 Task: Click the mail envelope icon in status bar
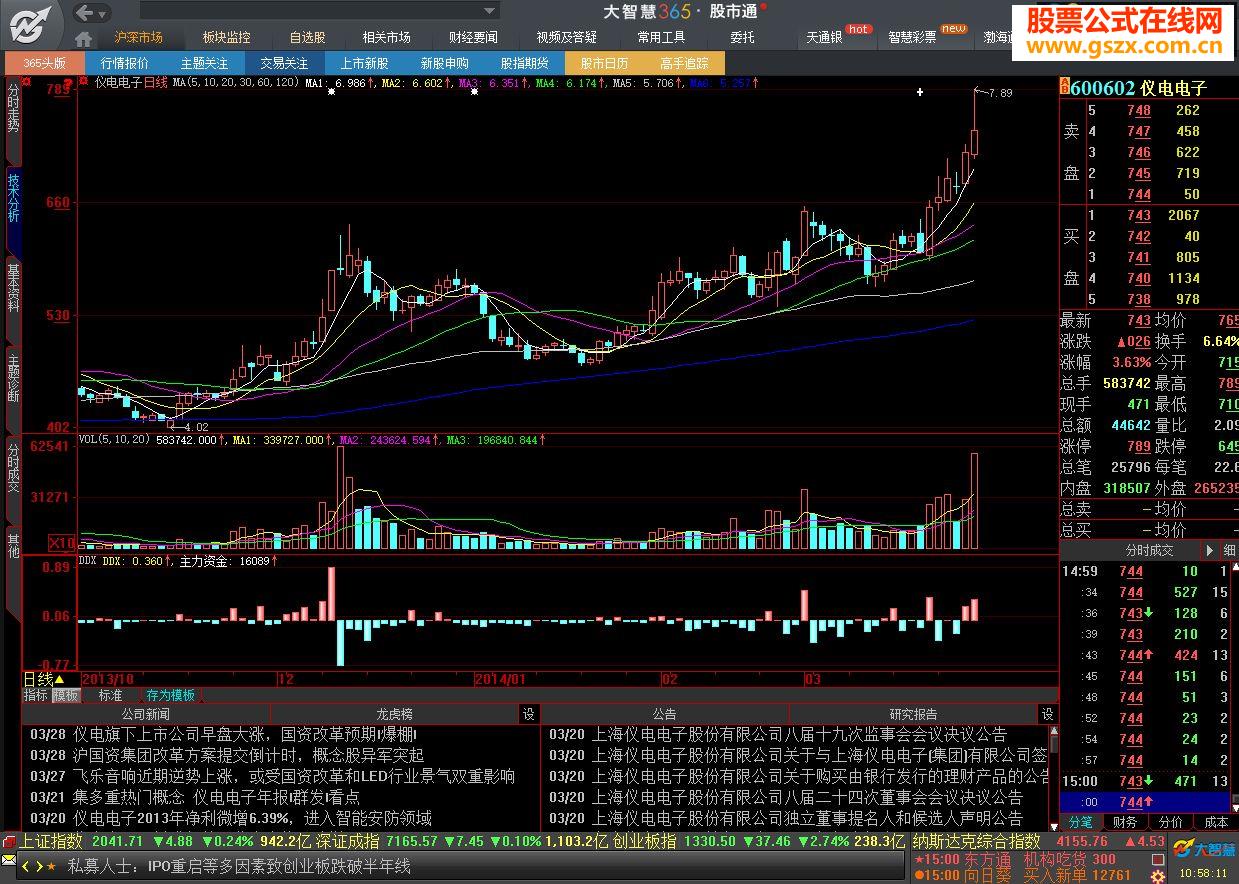click(x=9, y=860)
